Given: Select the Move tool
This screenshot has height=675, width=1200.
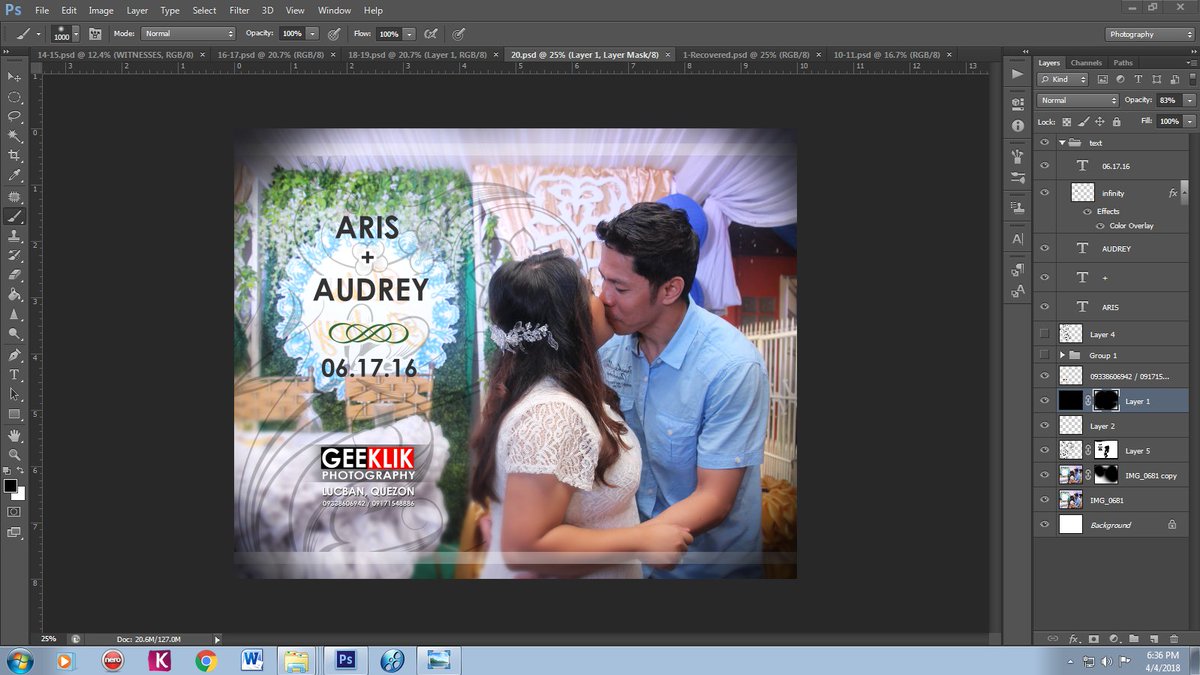Looking at the screenshot, I should (14, 77).
